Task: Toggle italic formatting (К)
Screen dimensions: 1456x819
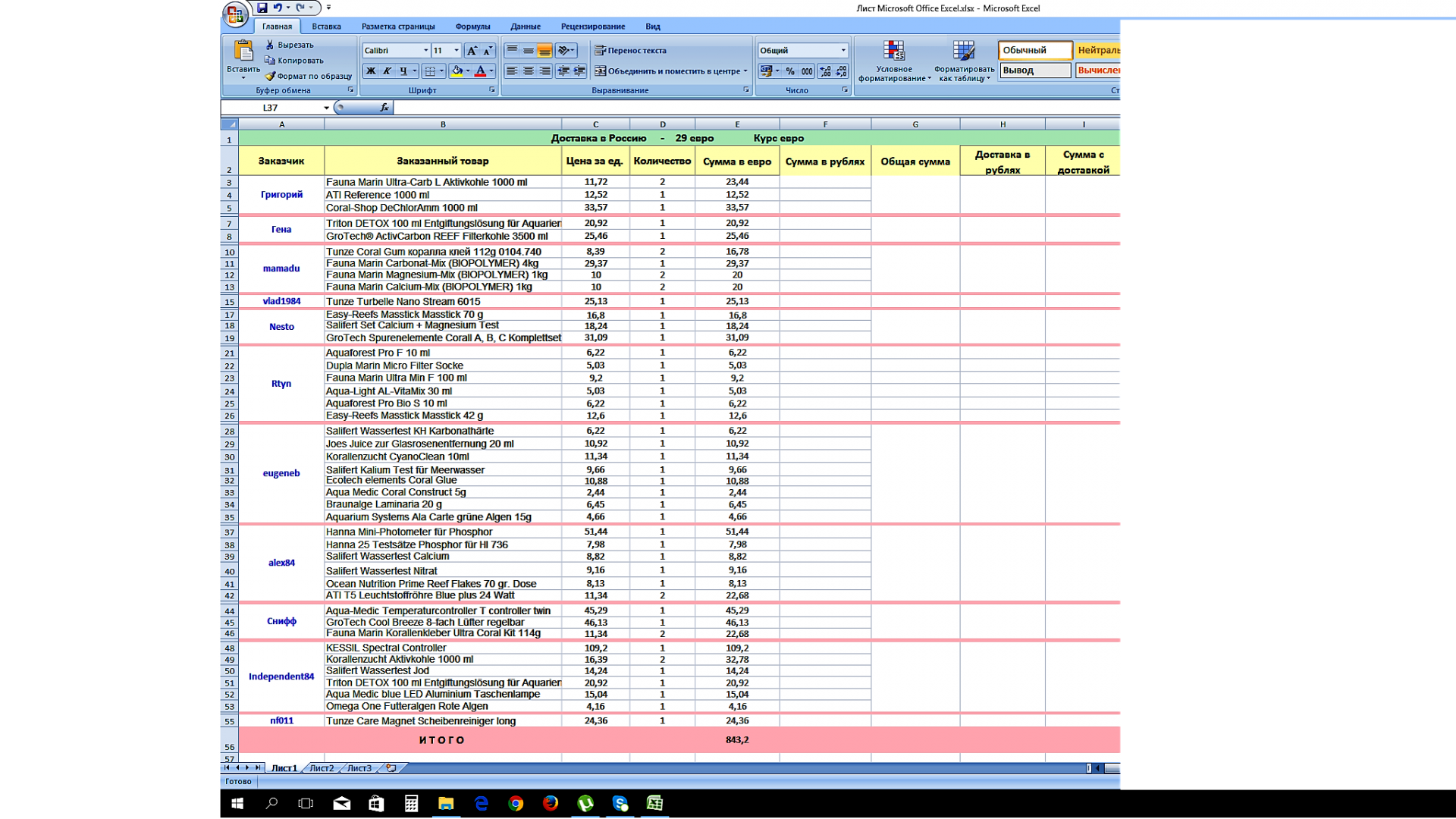Action: [387, 71]
